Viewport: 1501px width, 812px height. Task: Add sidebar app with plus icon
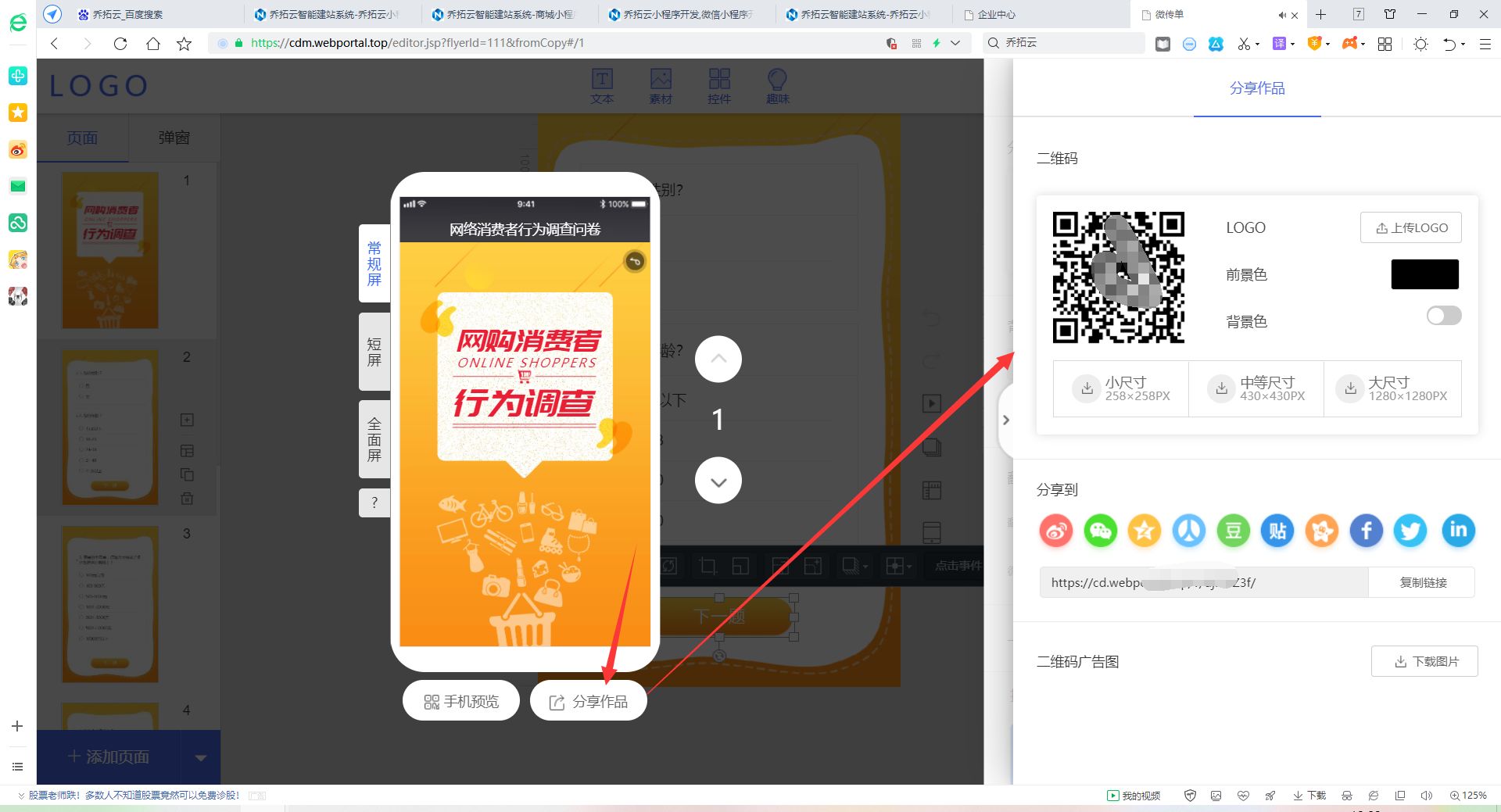[x=17, y=726]
